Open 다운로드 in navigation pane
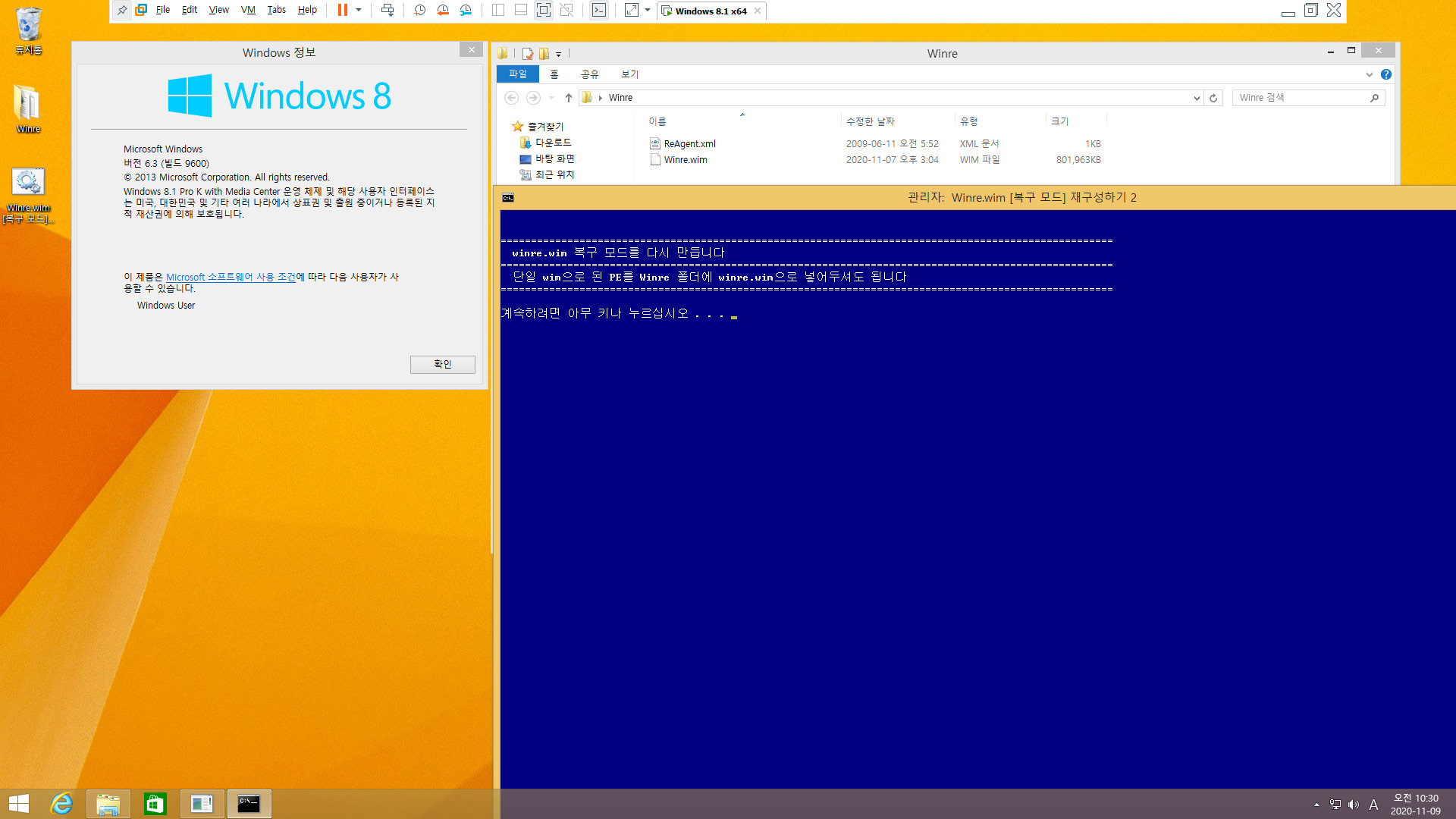This screenshot has height=819, width=1456. coord(553,143)
